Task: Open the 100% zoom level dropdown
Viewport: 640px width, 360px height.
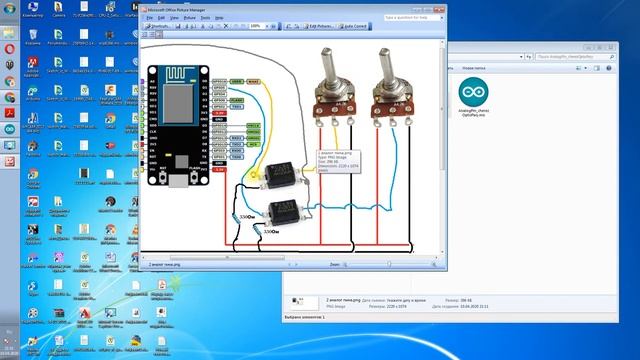Action: [x=267, y=26]
